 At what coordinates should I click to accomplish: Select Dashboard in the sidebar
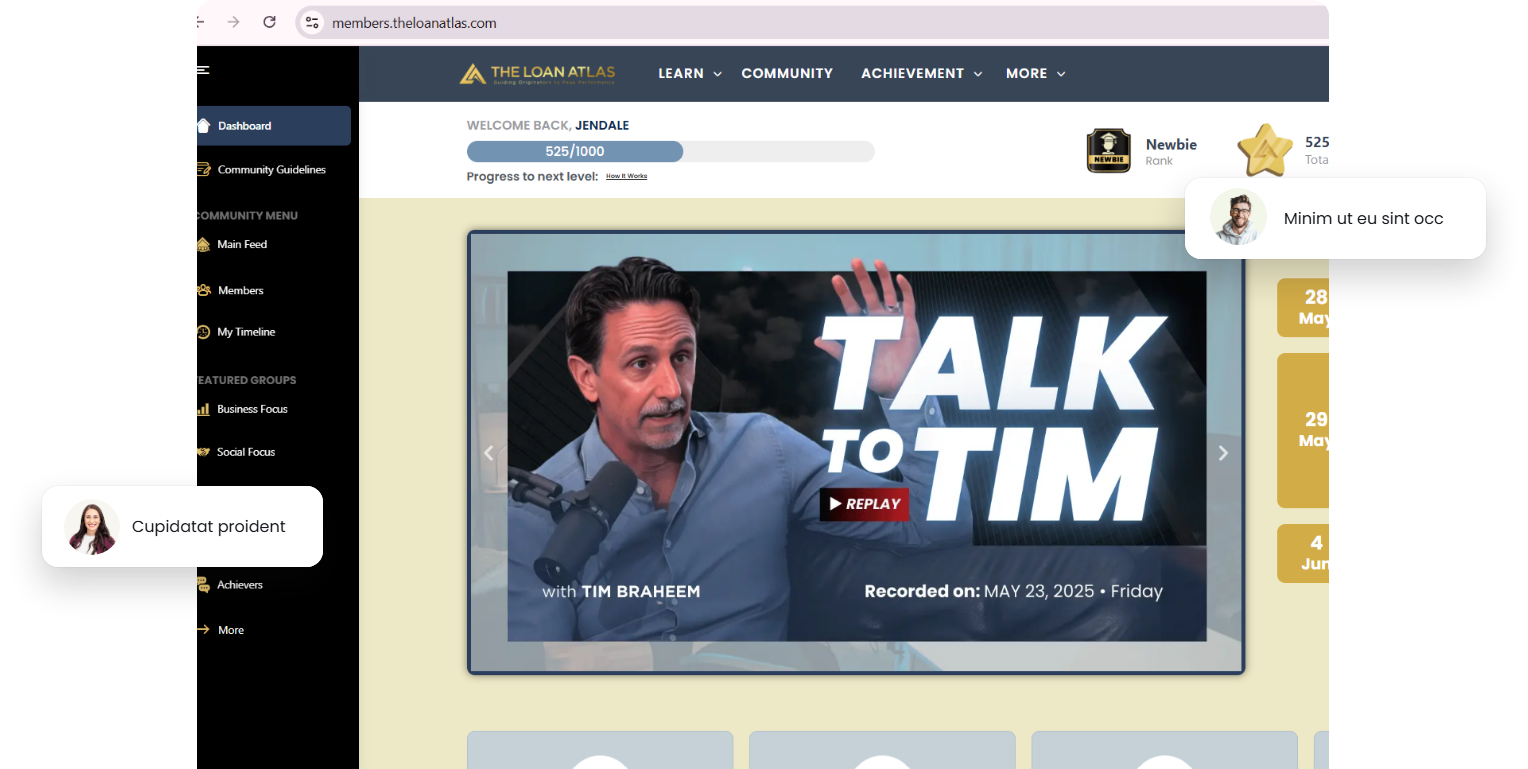274,126
